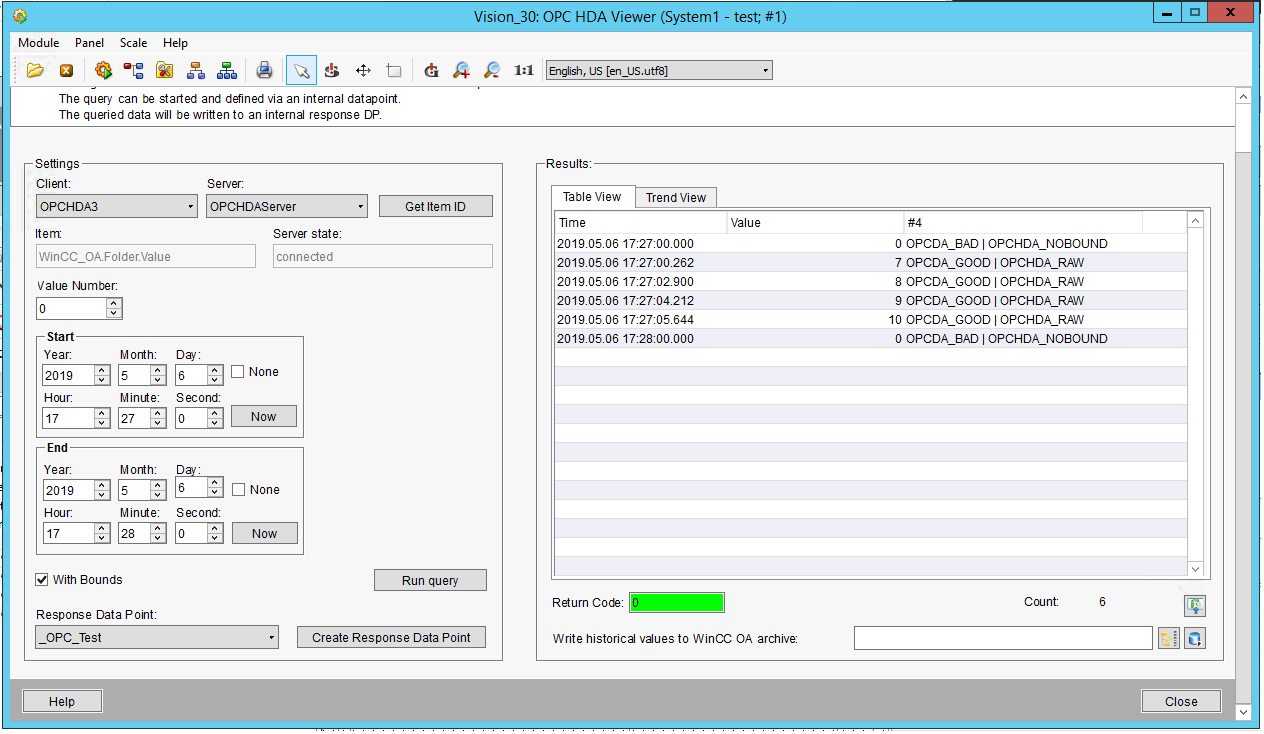Click the printer icon in toolbar
Viewport: 1264px width, 734px height.
264,70
